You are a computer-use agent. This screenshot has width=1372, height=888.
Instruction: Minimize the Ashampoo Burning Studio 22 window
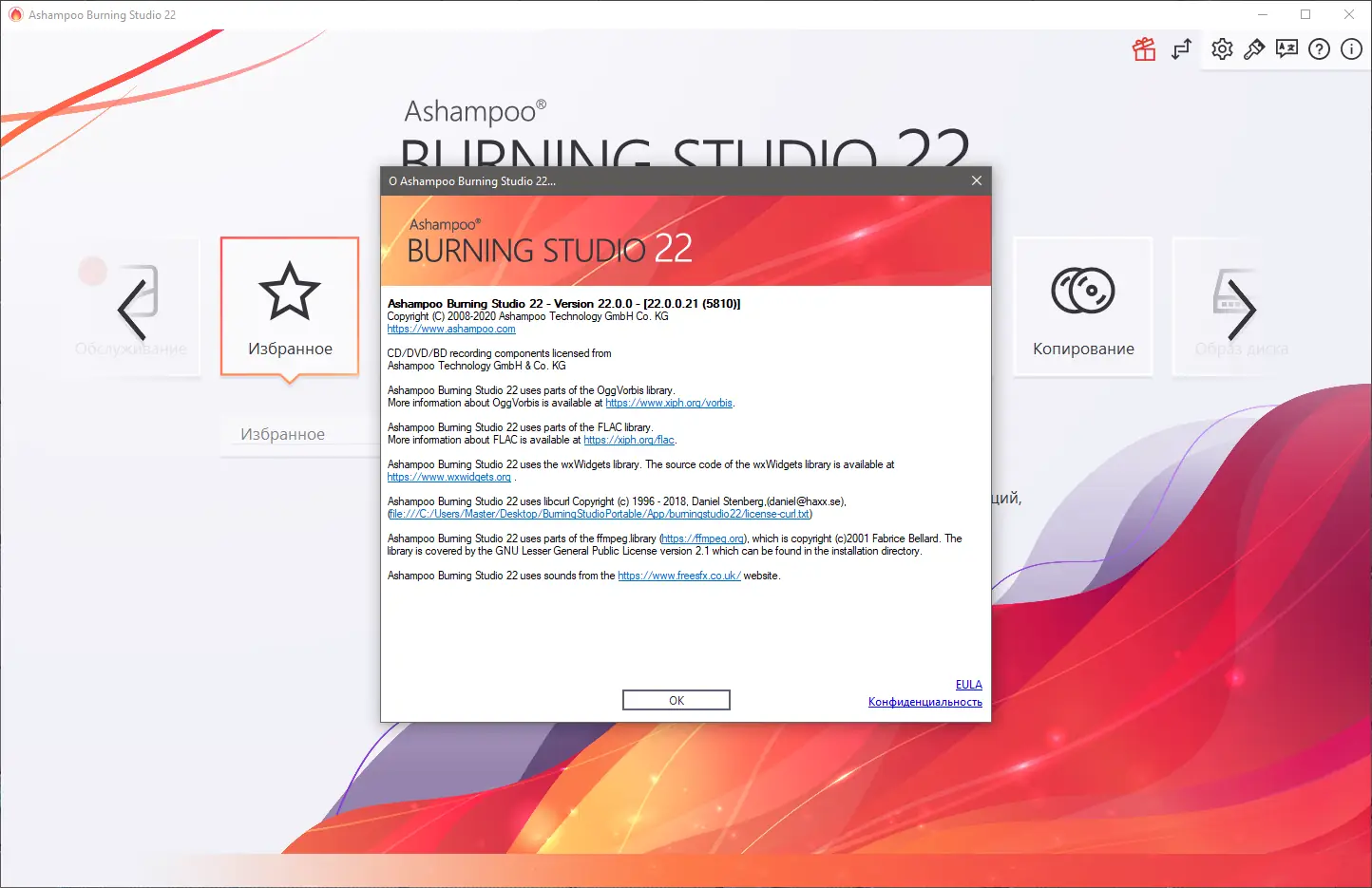[1263, 14]
